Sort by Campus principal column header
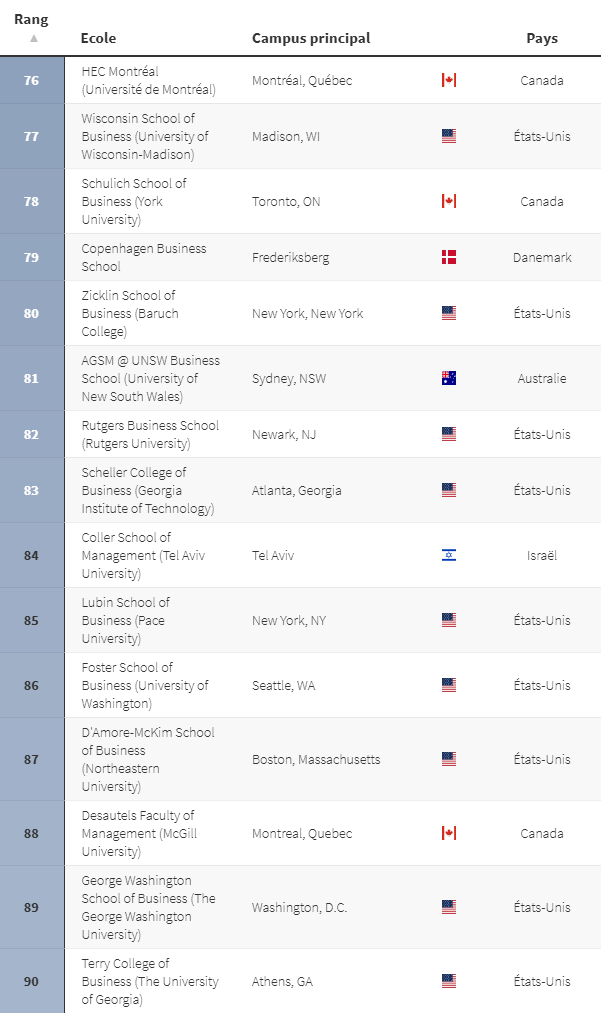Viewport: 601px width, 1013px height. coord(311,38)
